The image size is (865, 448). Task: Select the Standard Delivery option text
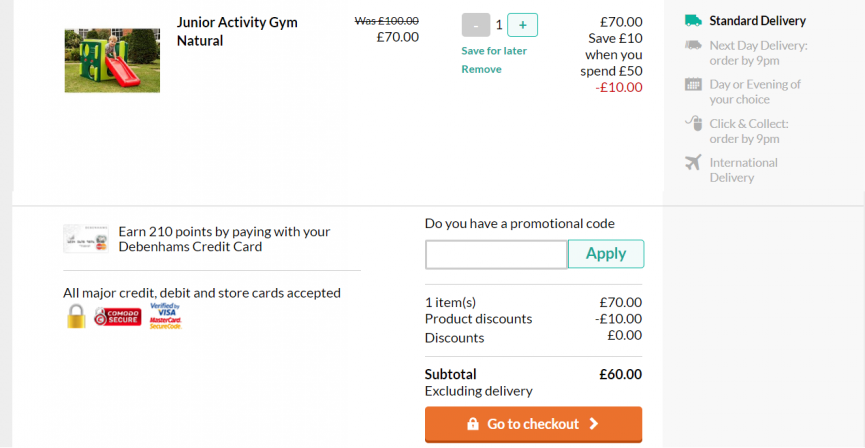(x=757, y=21)
